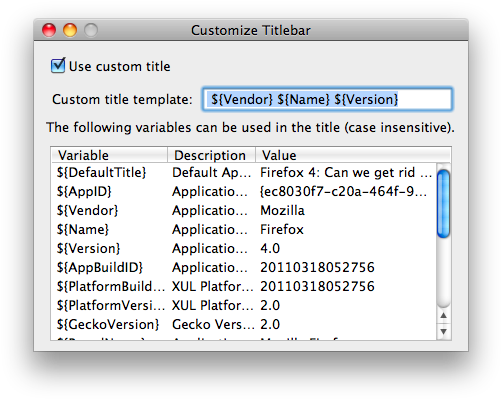Select the ${AppID} variable row

pyautogui.click(x=244, y=192)
